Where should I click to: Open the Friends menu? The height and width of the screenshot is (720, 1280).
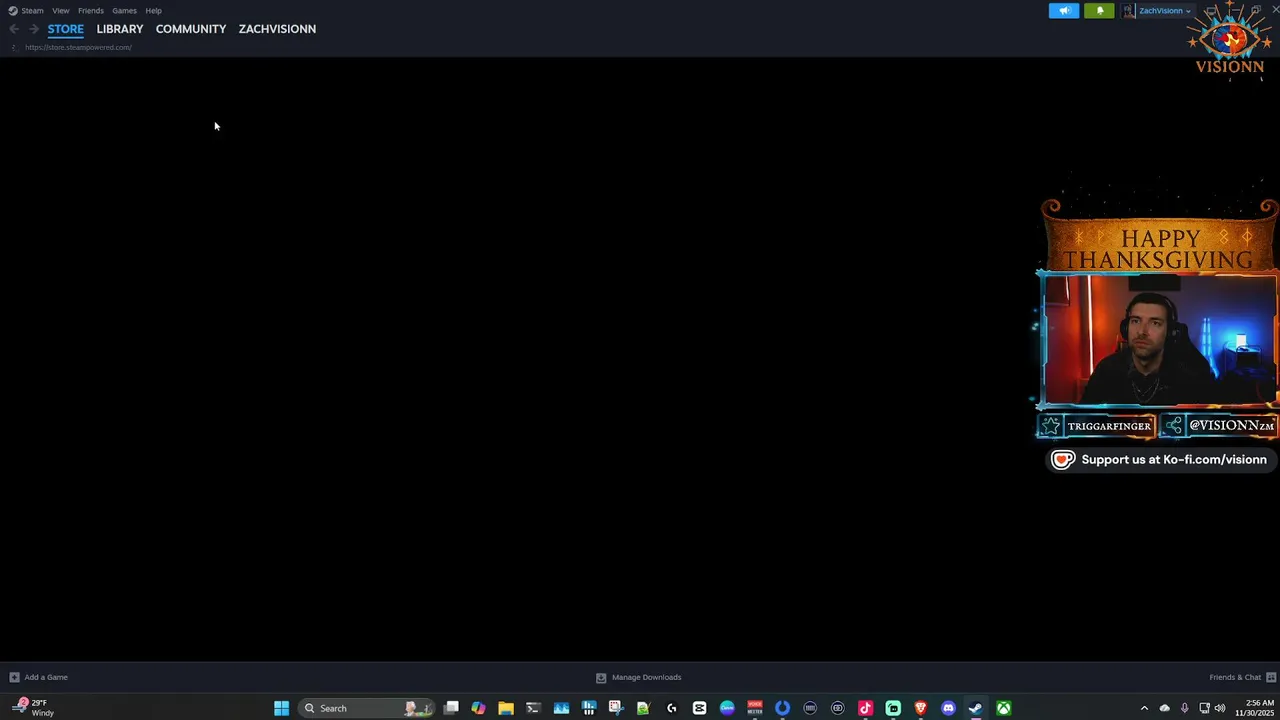coord(91,11)
